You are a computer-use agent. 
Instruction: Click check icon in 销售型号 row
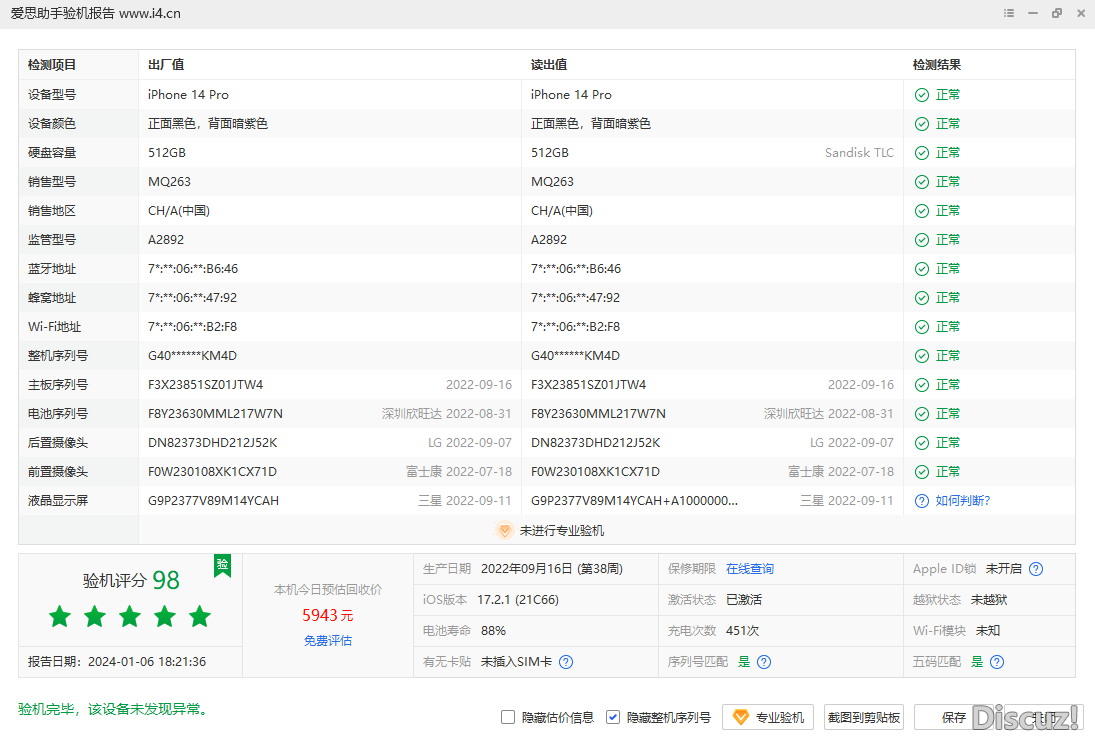point(922,181)
